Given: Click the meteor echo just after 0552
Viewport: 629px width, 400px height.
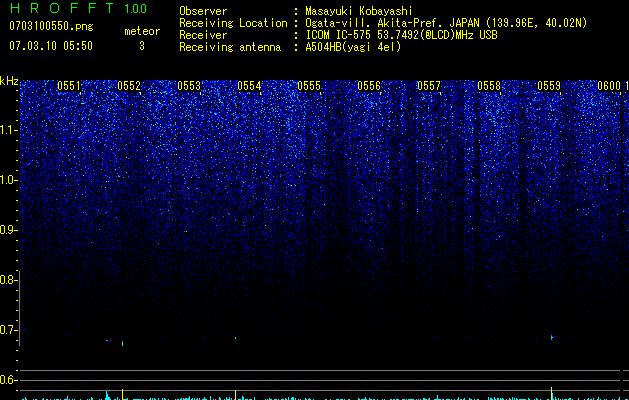Looking at the screenshot, I should click(x=122, y=343).
